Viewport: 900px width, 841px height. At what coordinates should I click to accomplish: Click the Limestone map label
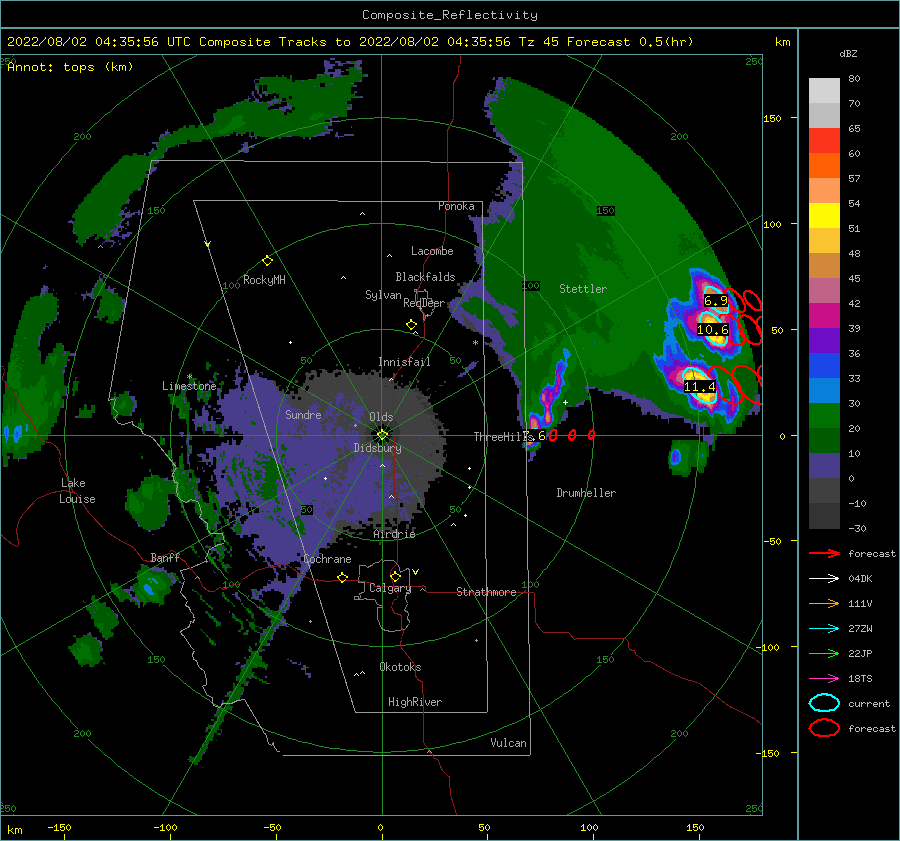pos(189,386)
